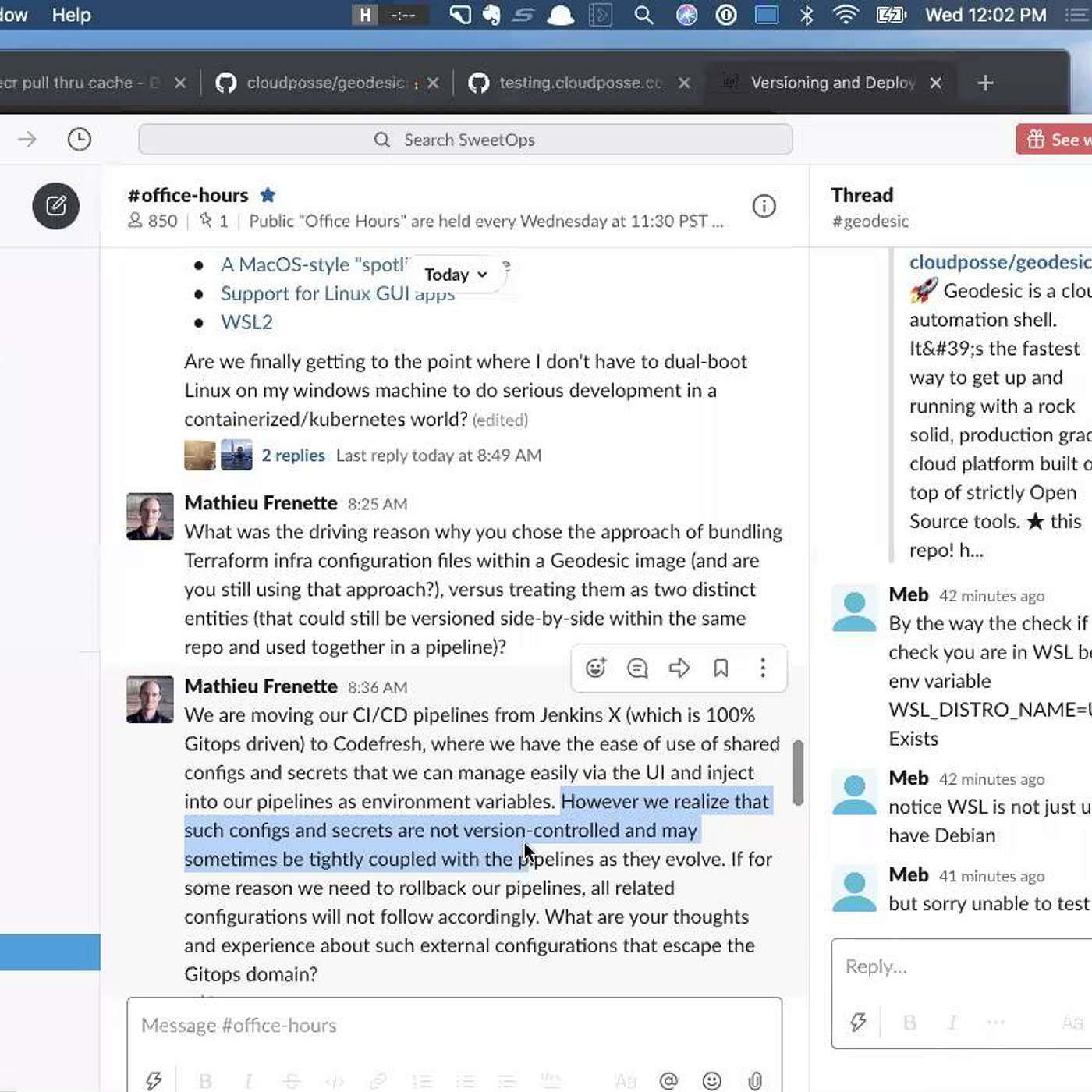Open the Help menu
This screenshot has height=1092, width=1092.
[x=71, y=15]
